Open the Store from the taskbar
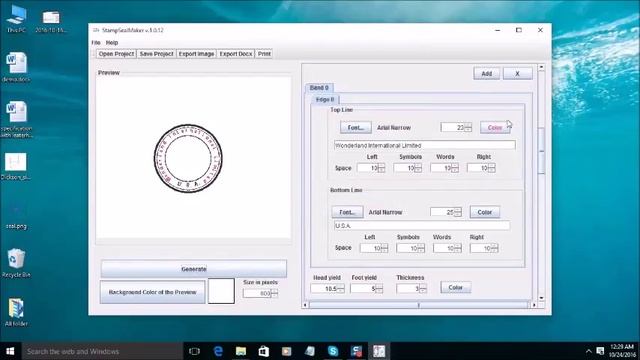 (264, 351)
